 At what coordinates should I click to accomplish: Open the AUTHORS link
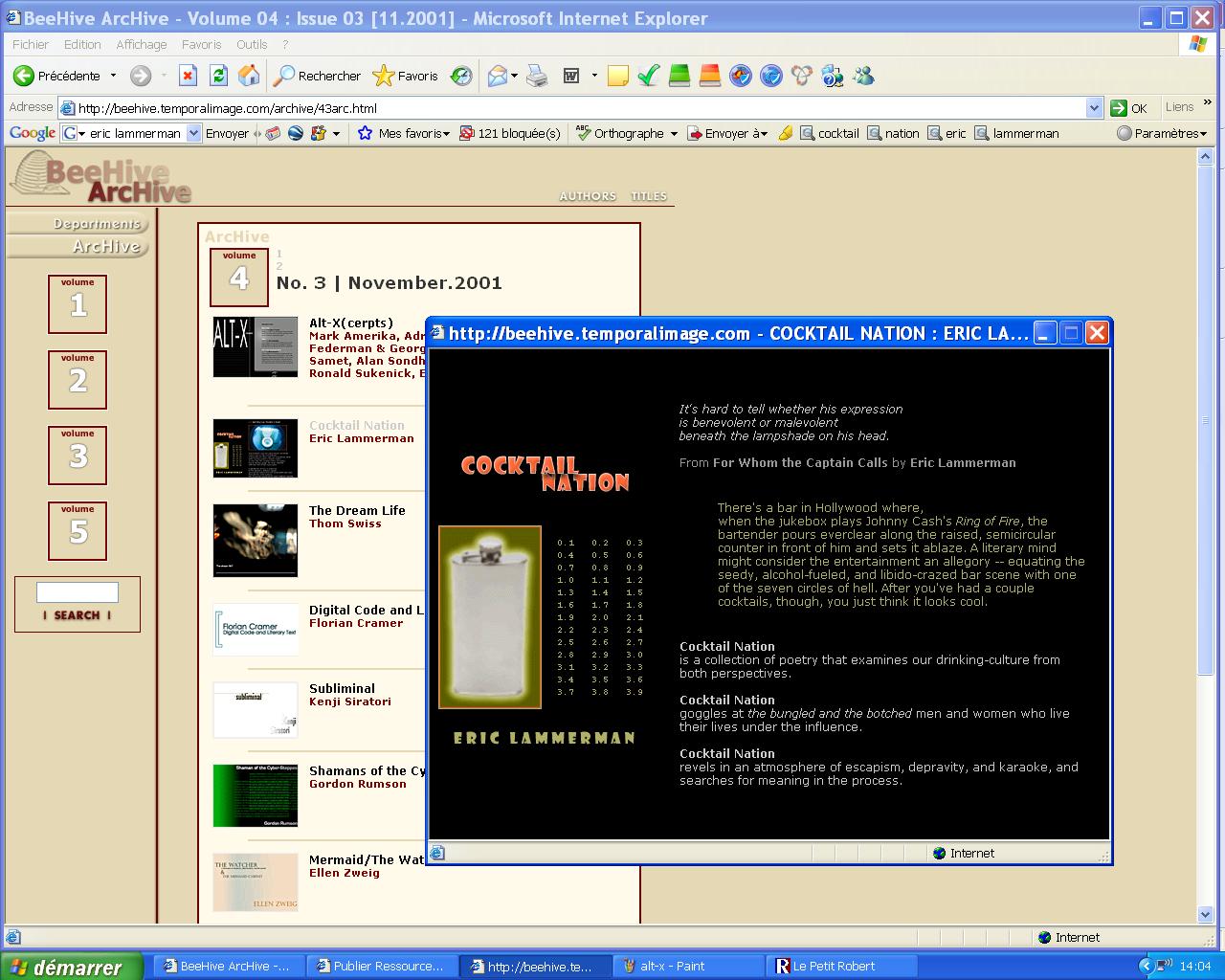[588, 196]
